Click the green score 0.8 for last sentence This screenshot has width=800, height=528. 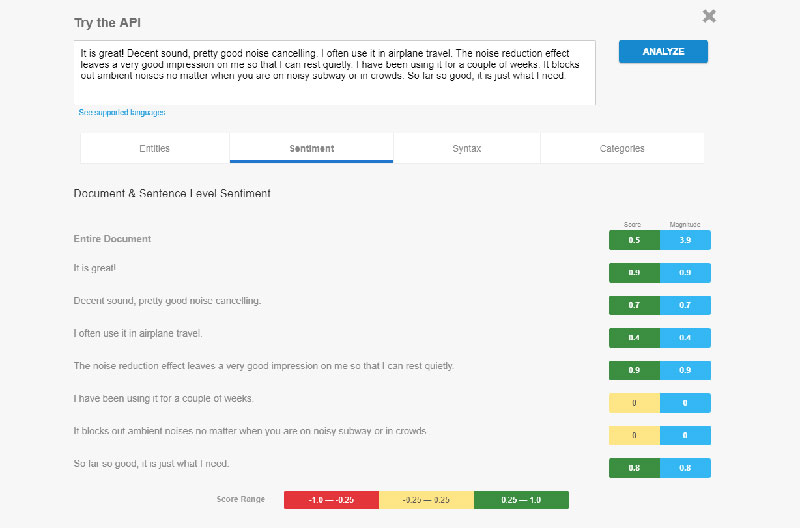coord(634,467)
